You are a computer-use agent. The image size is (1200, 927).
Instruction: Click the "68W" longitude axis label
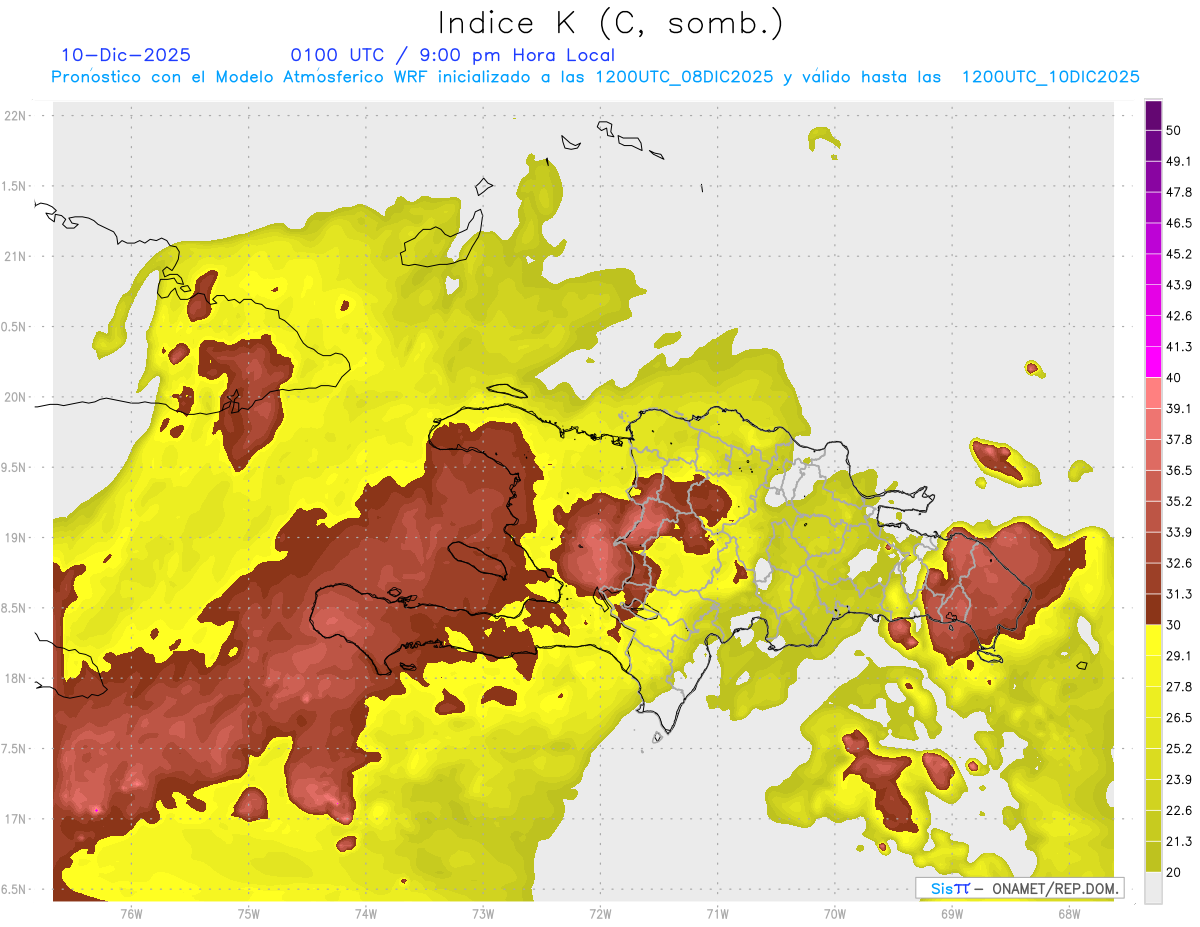click(1068, 914)
